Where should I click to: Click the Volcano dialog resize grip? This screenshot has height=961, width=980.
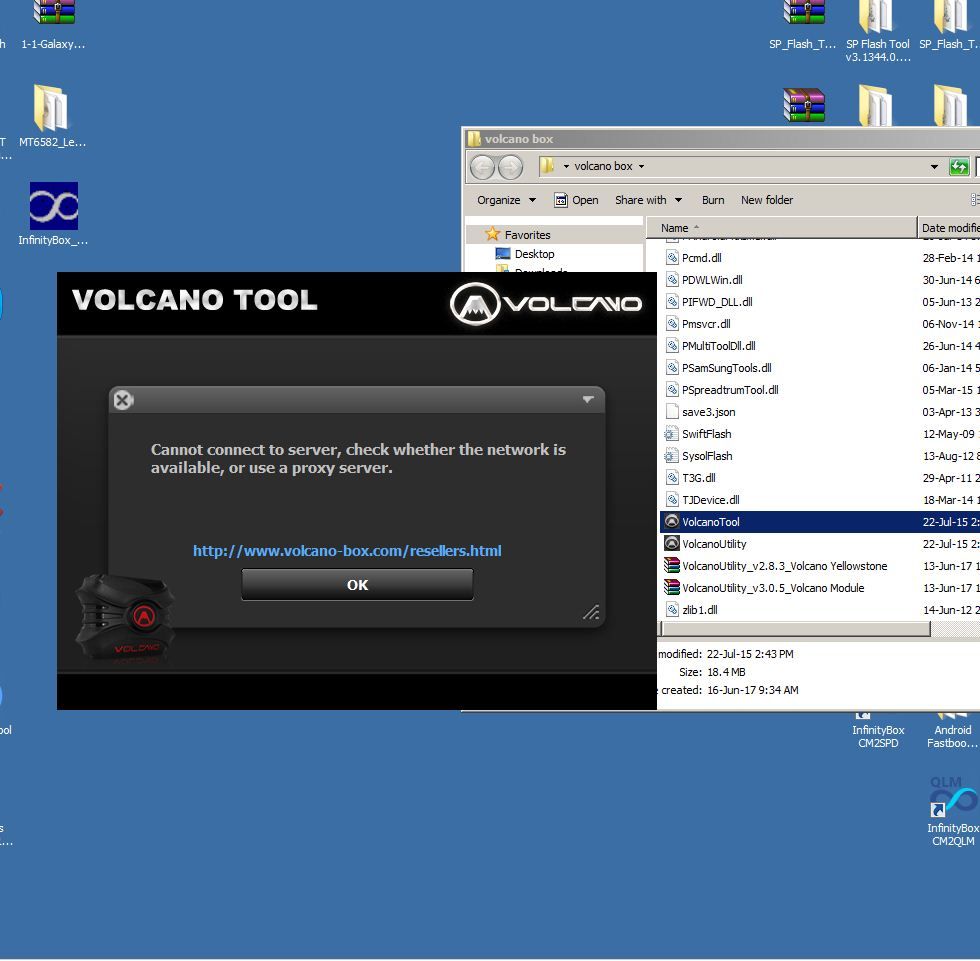[x=591, y=612]
